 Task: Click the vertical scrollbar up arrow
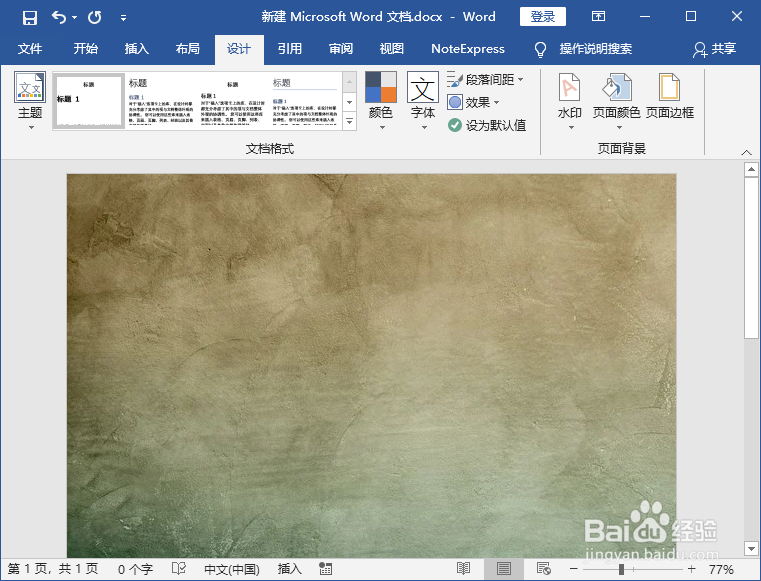(x=751, y=169)
